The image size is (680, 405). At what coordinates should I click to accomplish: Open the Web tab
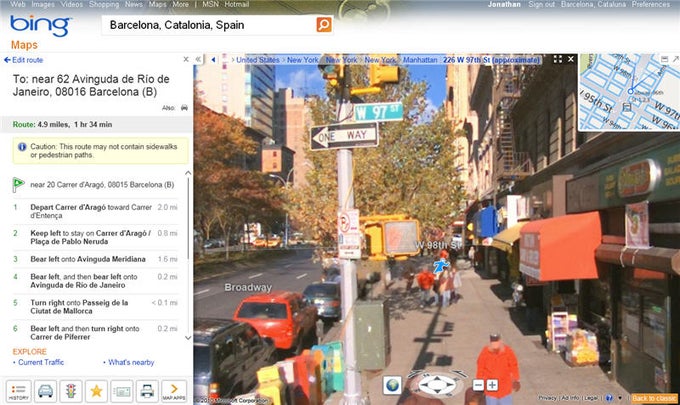pyautogui.click(x=17, y=4)
